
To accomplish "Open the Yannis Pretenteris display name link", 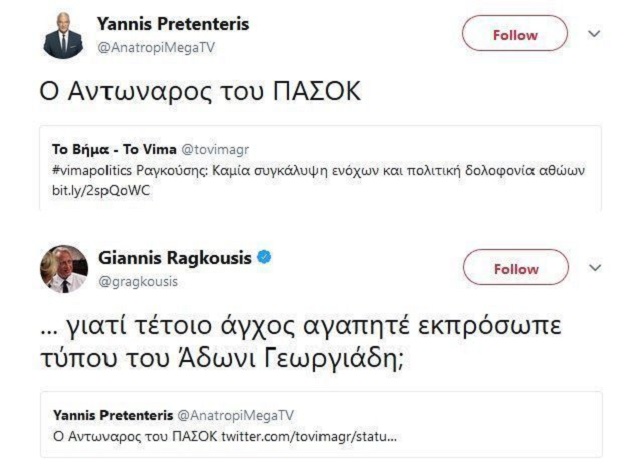I will click(x=173, y=23).
